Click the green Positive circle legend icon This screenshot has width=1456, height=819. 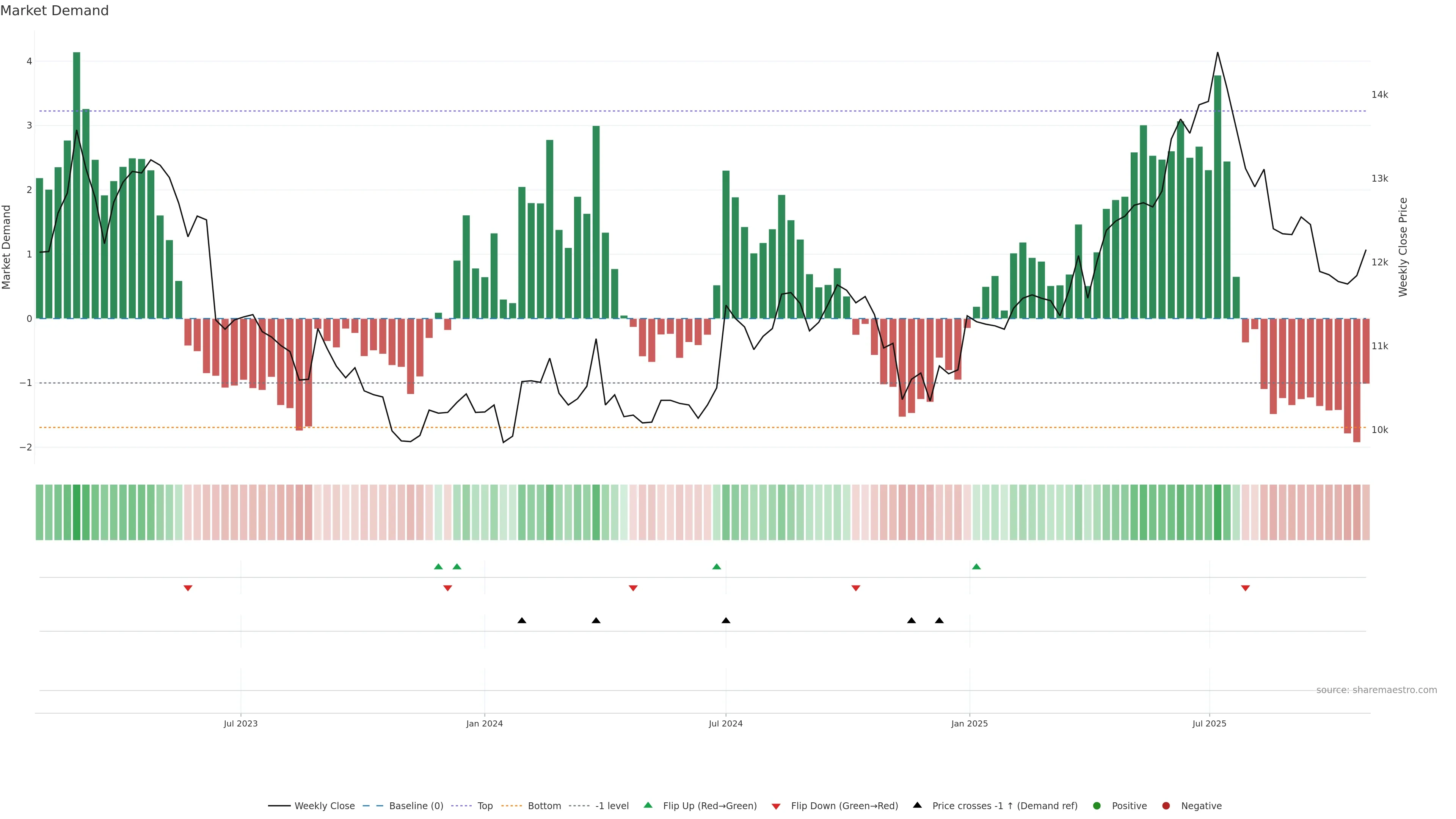click(1097, 805)
